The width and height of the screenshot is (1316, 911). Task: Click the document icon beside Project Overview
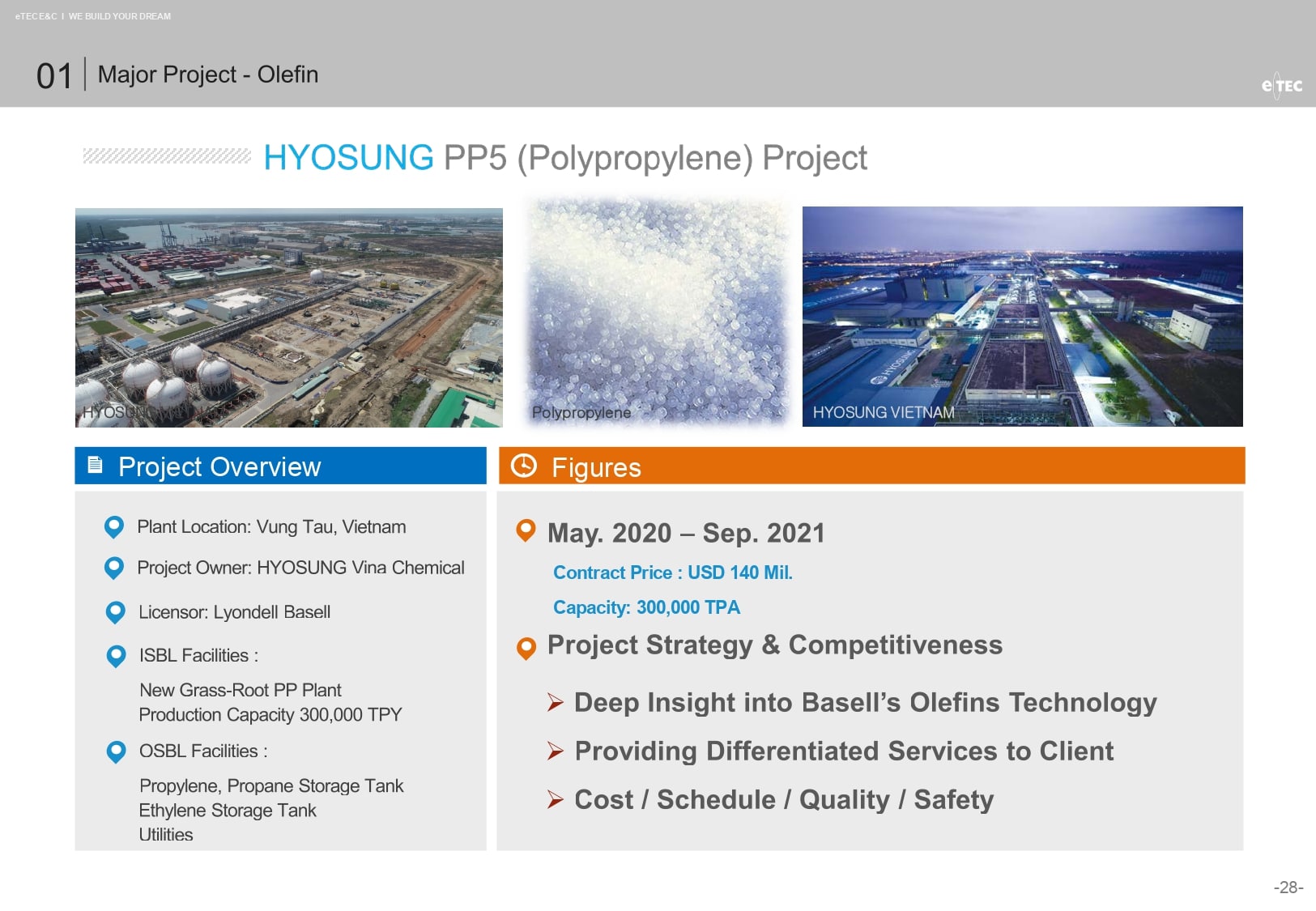click(95, 464)
